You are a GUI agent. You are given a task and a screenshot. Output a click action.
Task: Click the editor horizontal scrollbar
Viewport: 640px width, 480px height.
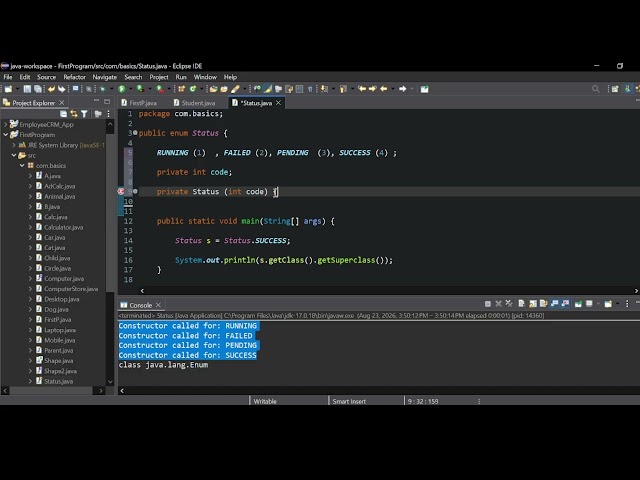pos(389,291)
